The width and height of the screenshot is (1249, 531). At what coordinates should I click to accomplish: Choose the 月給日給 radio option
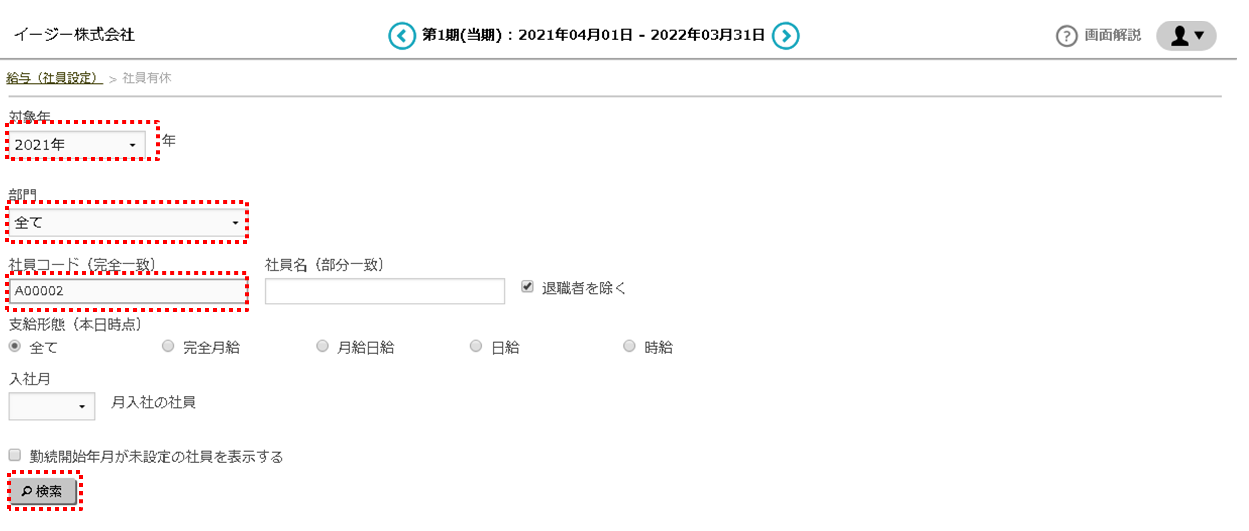click(x=322, y=346)
